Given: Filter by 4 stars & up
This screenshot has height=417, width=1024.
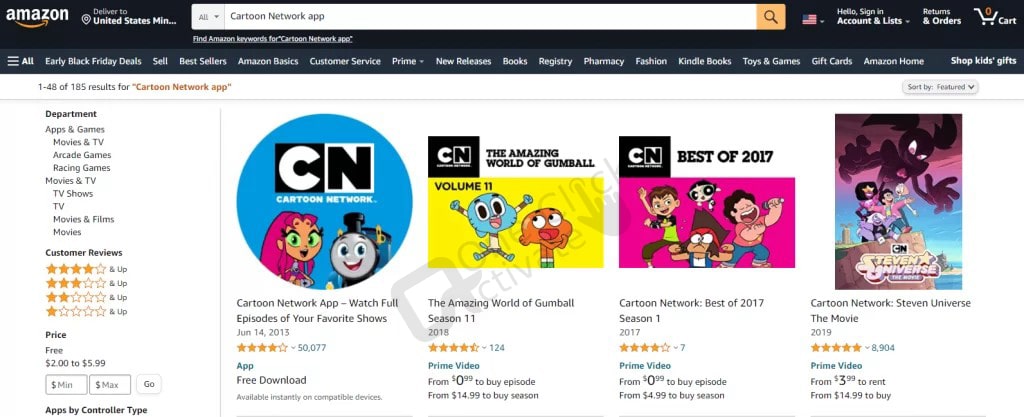Looking at the screenshot, I should coord(86,269).
